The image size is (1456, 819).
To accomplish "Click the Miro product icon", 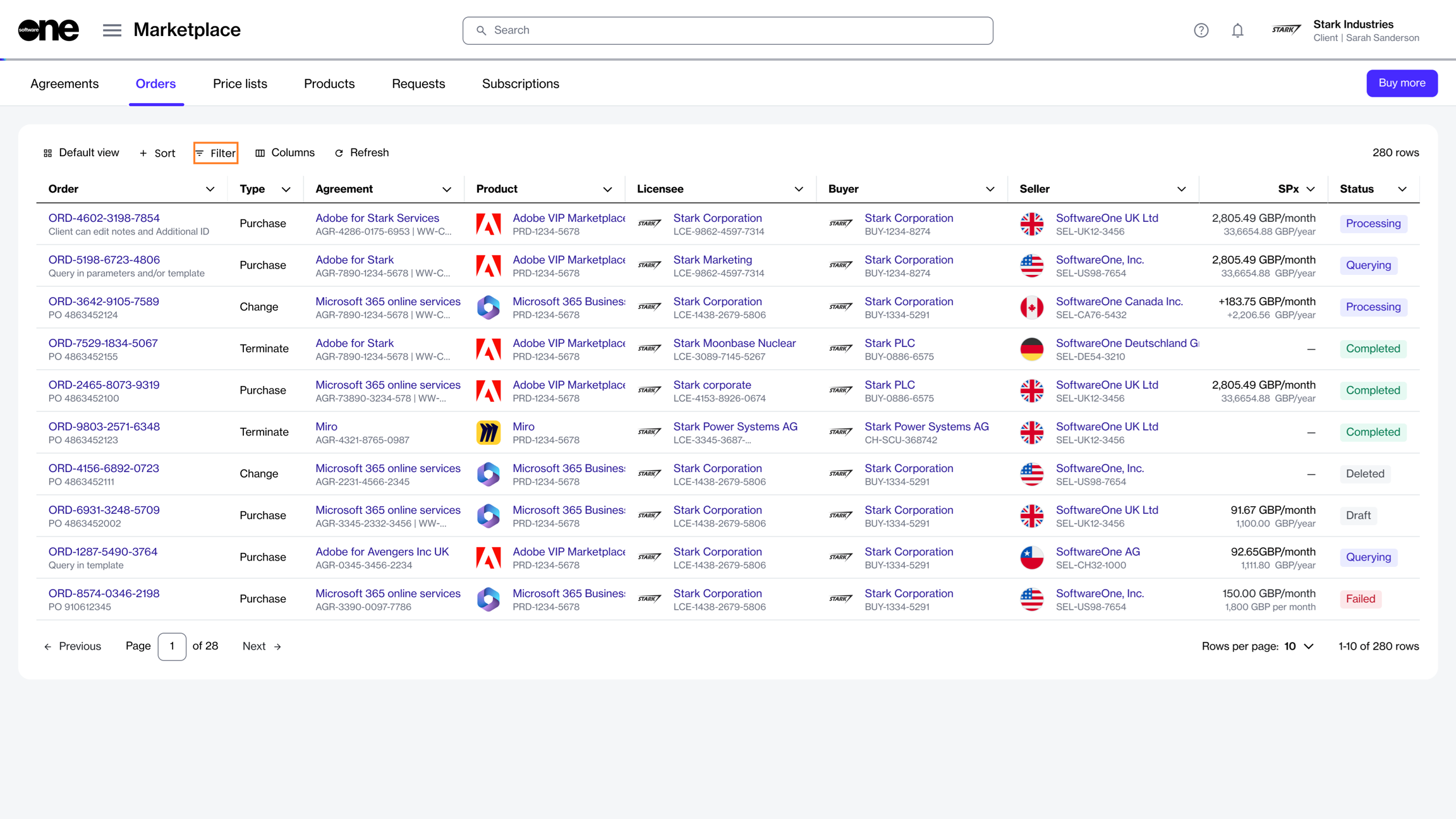I will coord(488,433).
